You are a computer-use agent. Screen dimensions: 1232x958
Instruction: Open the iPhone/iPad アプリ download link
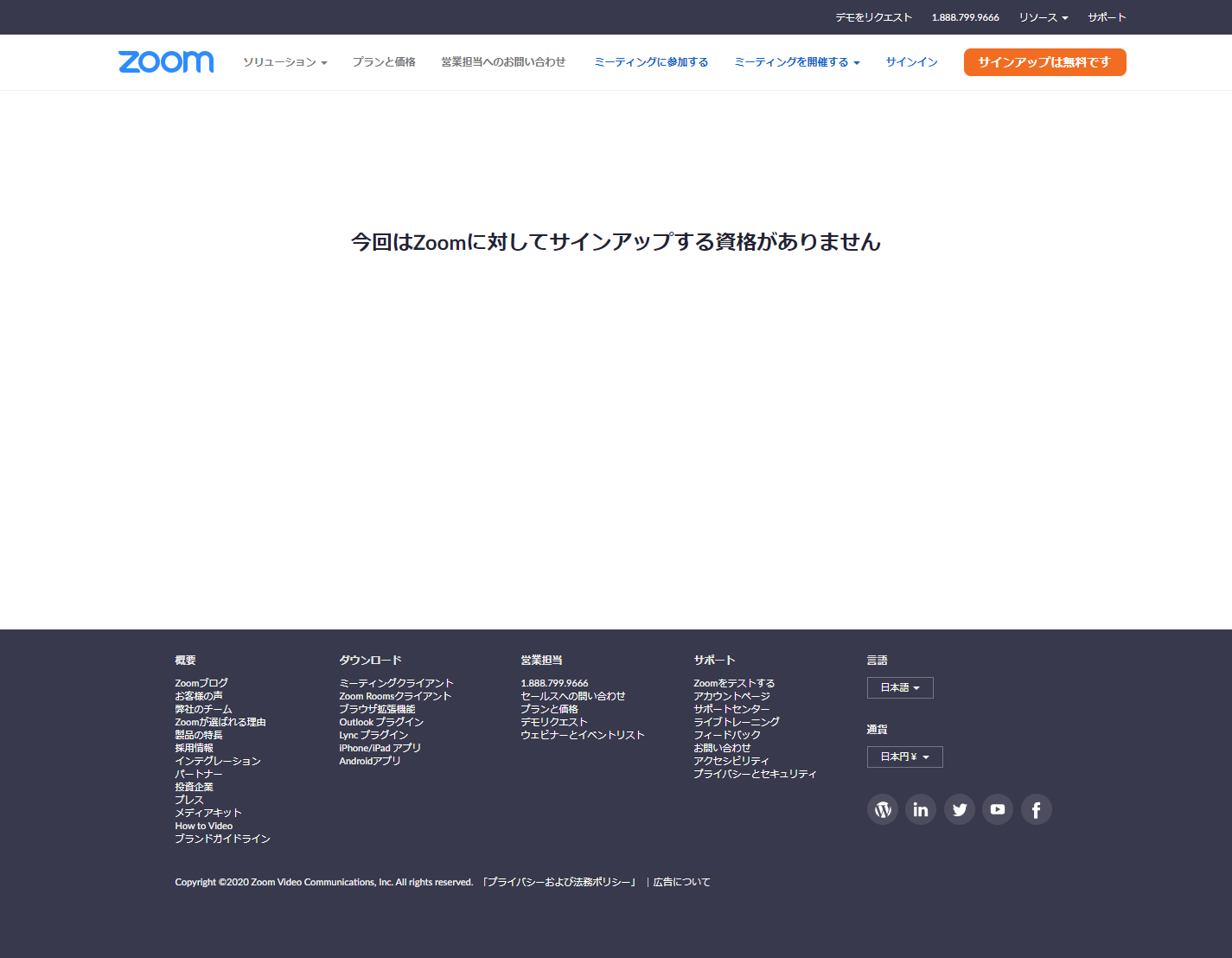pos(380,748)
